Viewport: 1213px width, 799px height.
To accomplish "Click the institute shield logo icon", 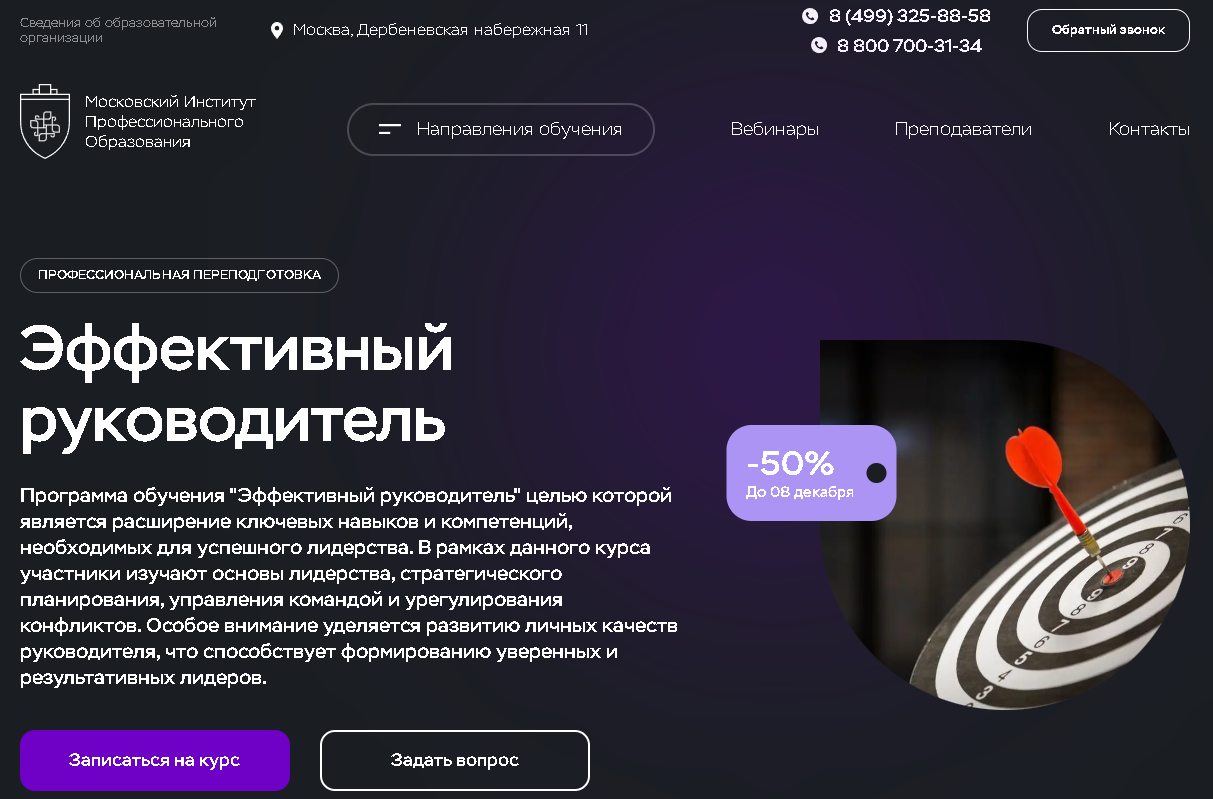I will tap(45, 122).
